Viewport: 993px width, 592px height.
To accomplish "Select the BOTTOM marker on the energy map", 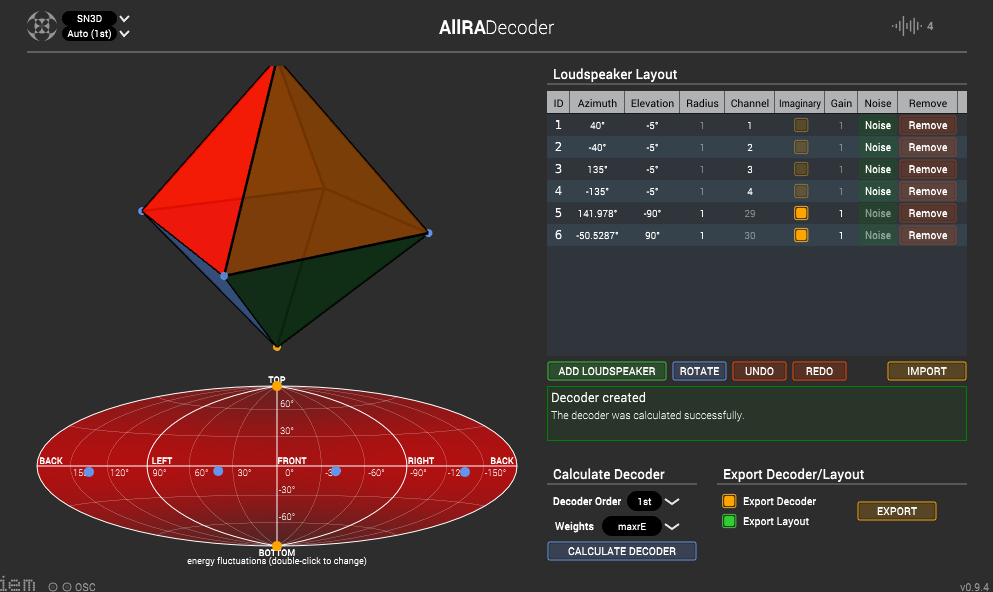I will (277, 546).
